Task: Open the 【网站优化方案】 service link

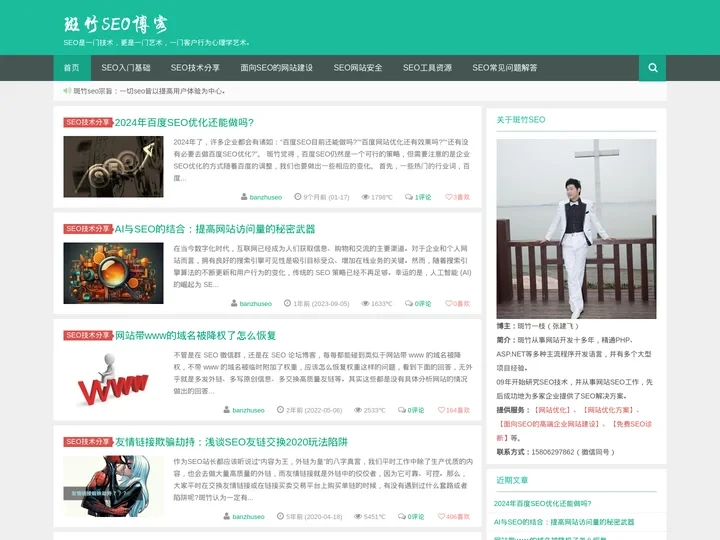Action: pyautogui.click(x=610, y=410)
